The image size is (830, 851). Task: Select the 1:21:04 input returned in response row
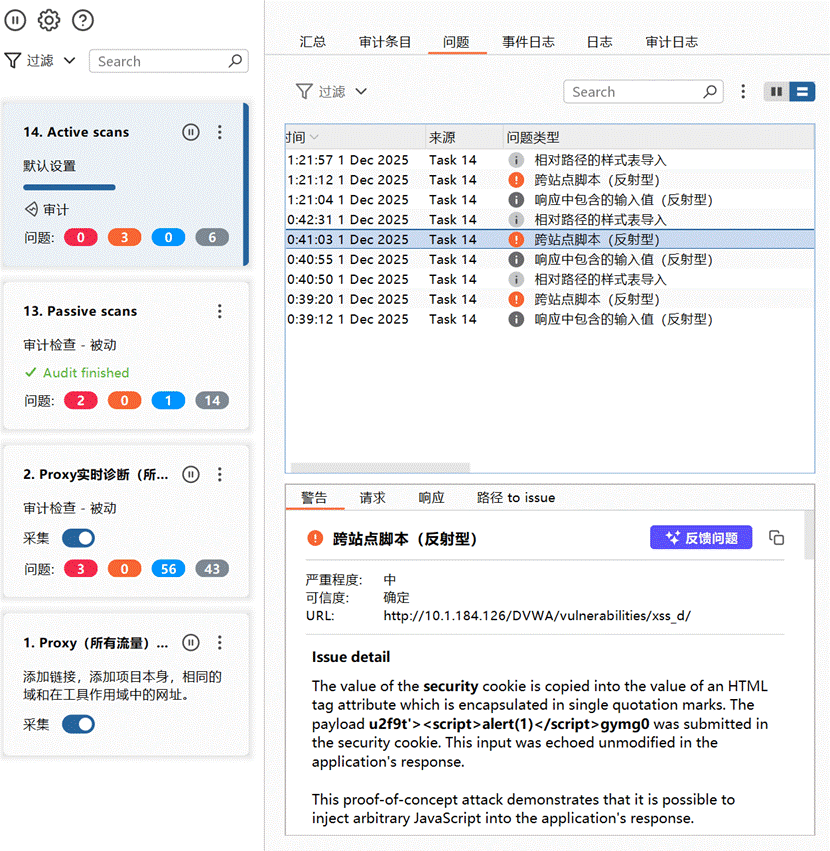coord(550,200)
